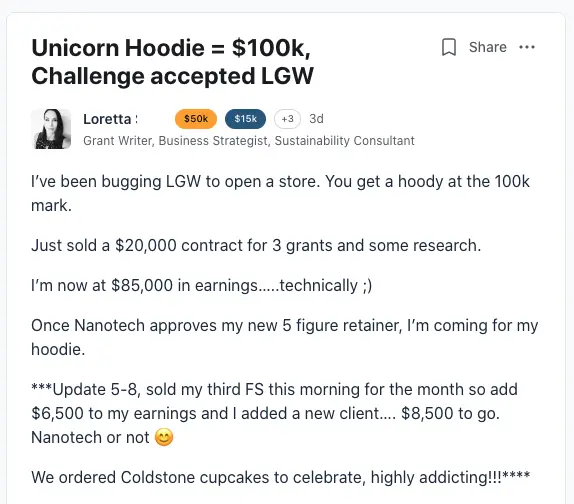Screen dimensions: 574x504
Task: Bookmark this Unicorn Hoodie post
Action: pyautogui.click(x=449, y=47)
